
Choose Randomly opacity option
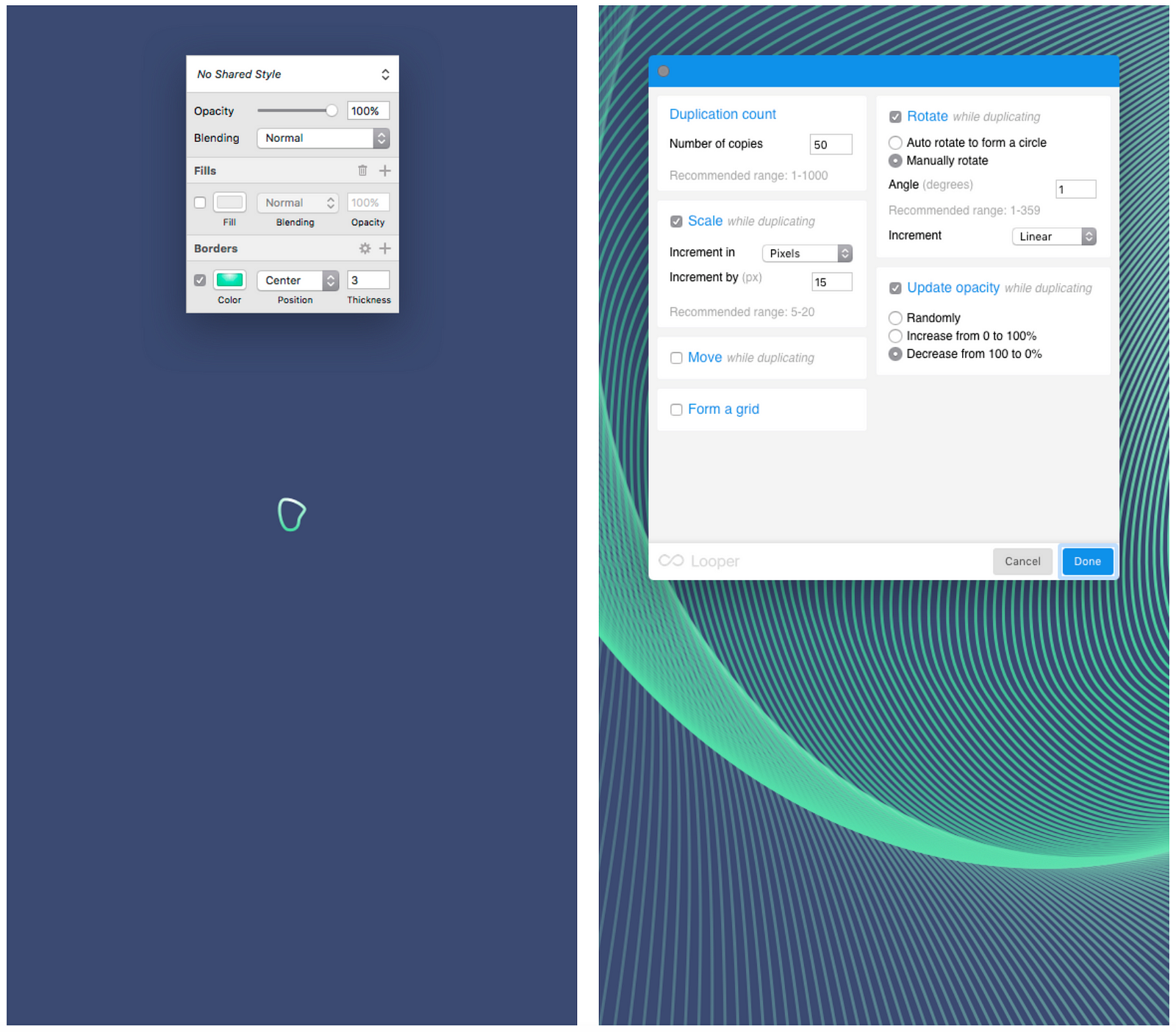pyautogui.click(x=895, y=318)
